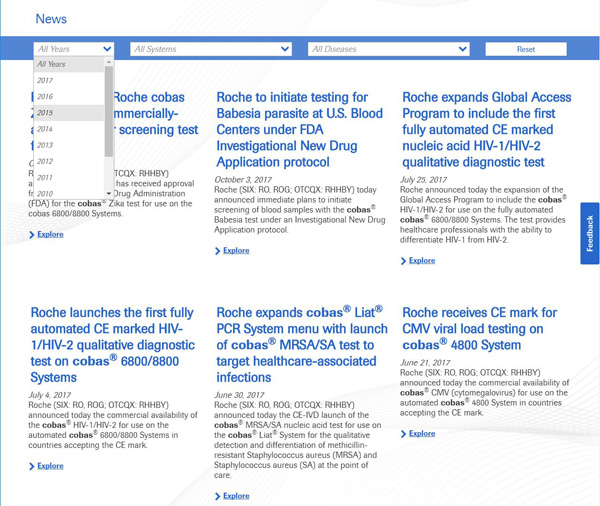The height and width of the screenshot is (506, 600).
Task: Click Explore link under the Zika test article
Action: coord(50,234)
